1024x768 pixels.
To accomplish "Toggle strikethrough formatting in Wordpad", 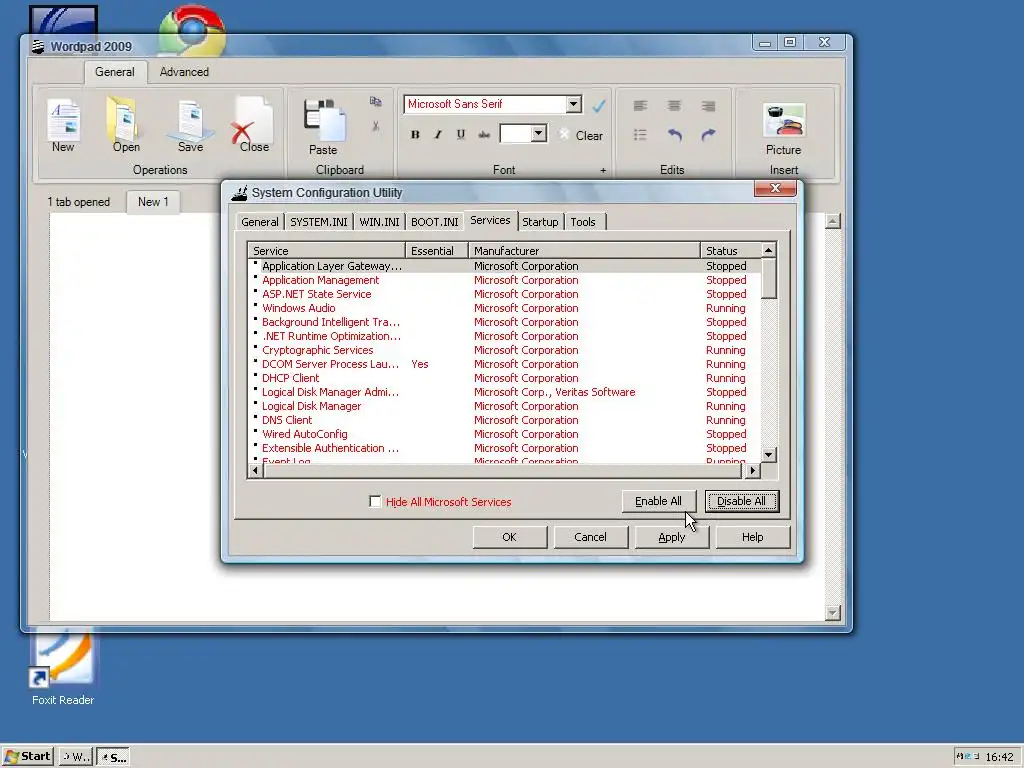I will pos(484,135).
